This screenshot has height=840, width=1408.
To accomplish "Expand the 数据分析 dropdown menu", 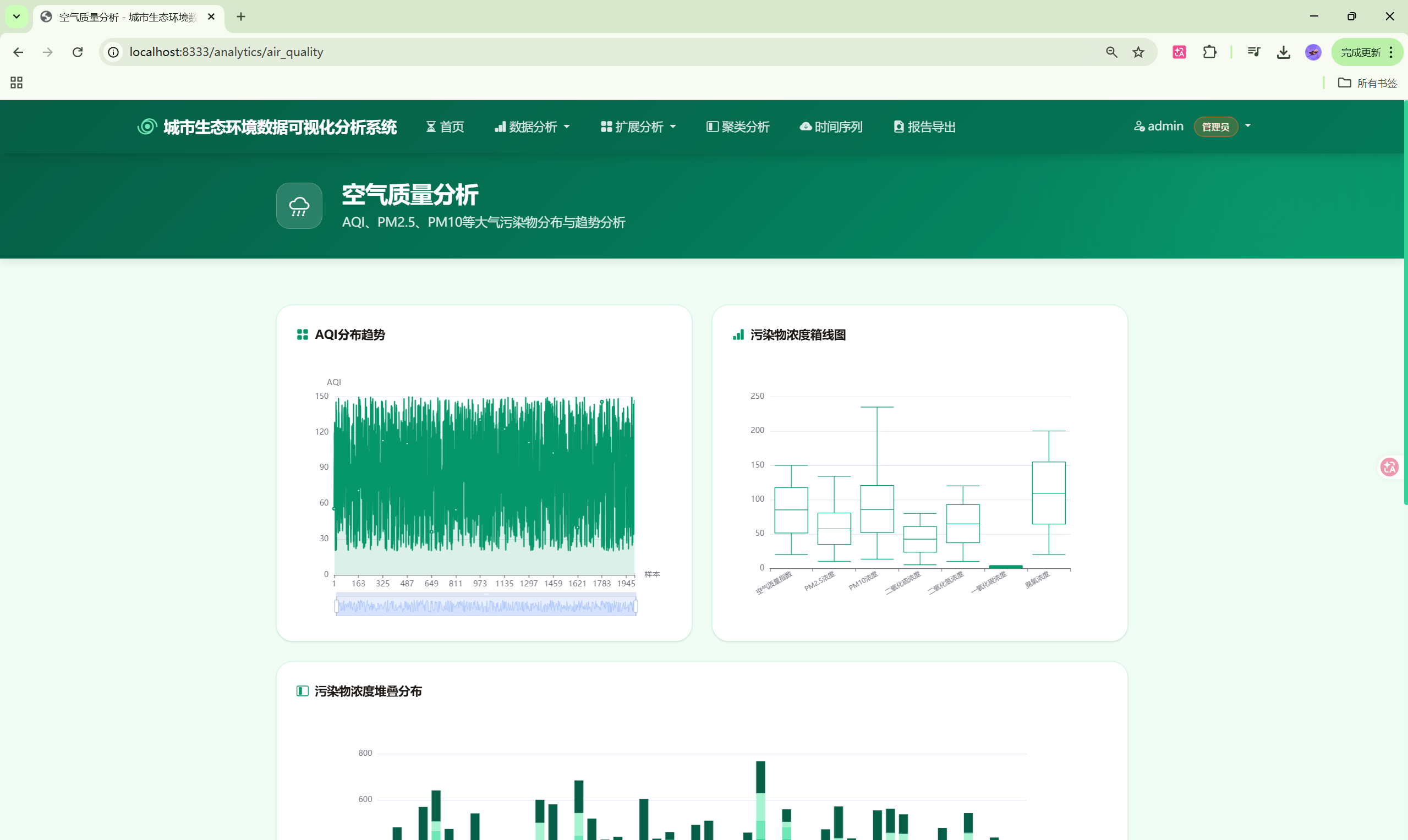I will click(x=532, y=127).
